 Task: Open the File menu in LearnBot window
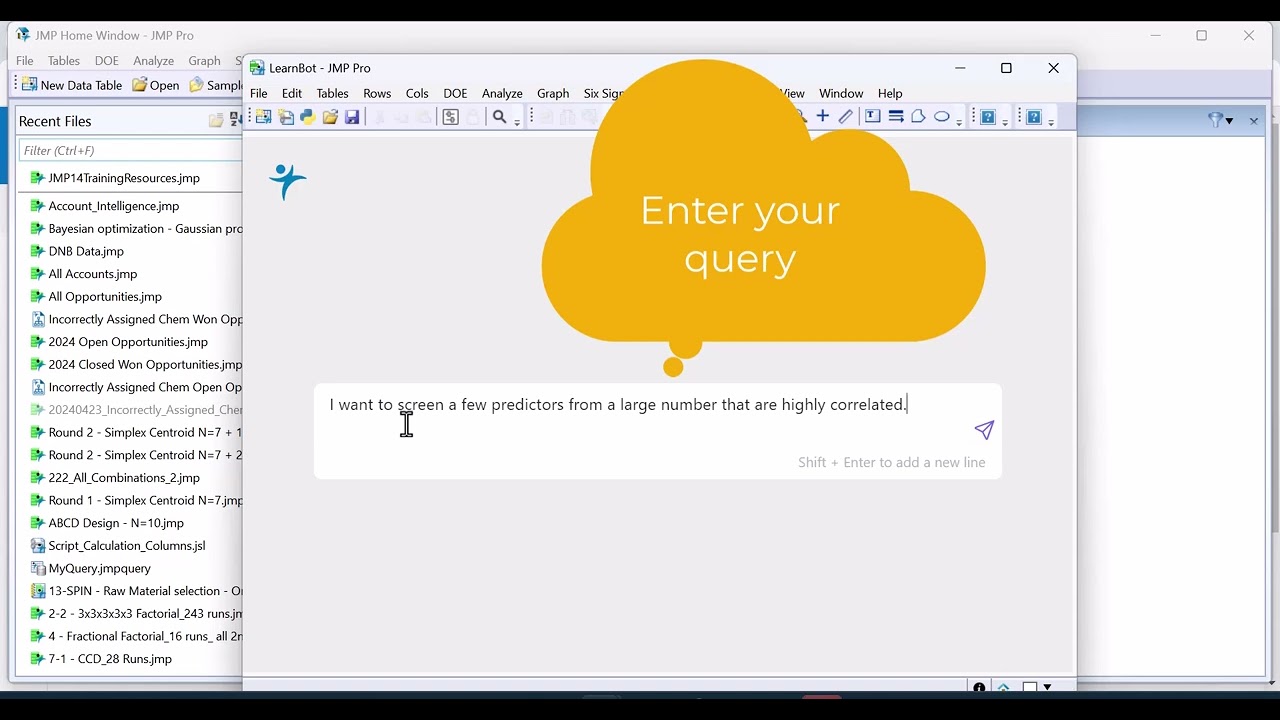coord(259,94)
